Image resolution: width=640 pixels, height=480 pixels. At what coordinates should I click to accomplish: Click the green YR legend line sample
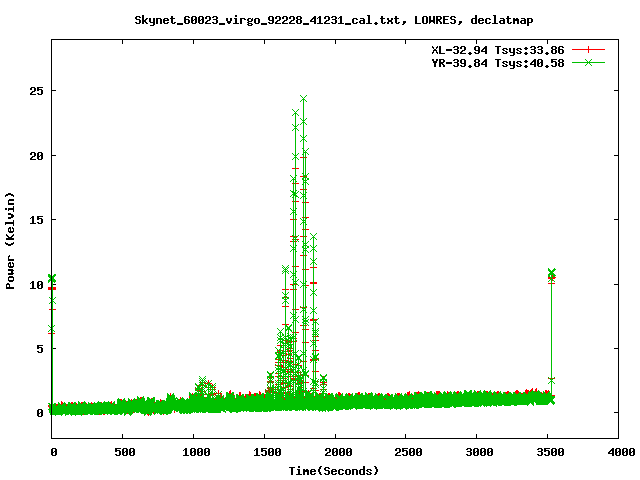coord(588,62)
